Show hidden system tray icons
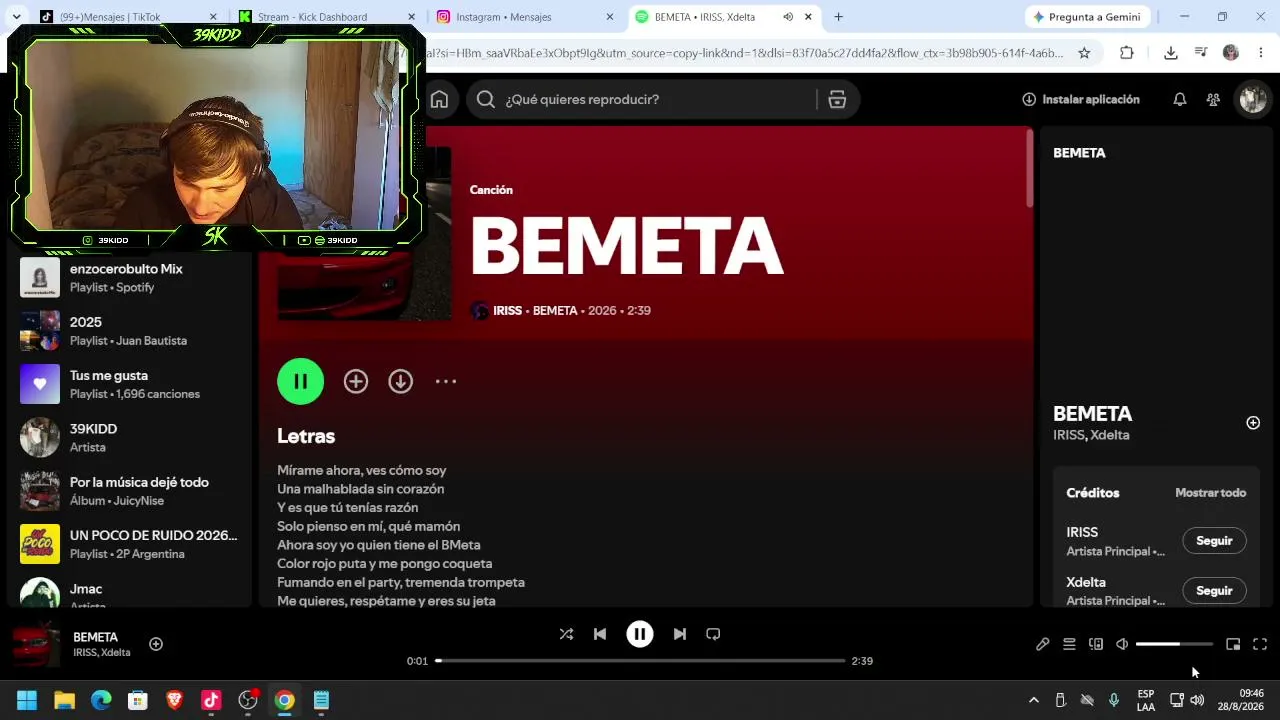The image size is (1280, 720). [x=1034, y=700]
